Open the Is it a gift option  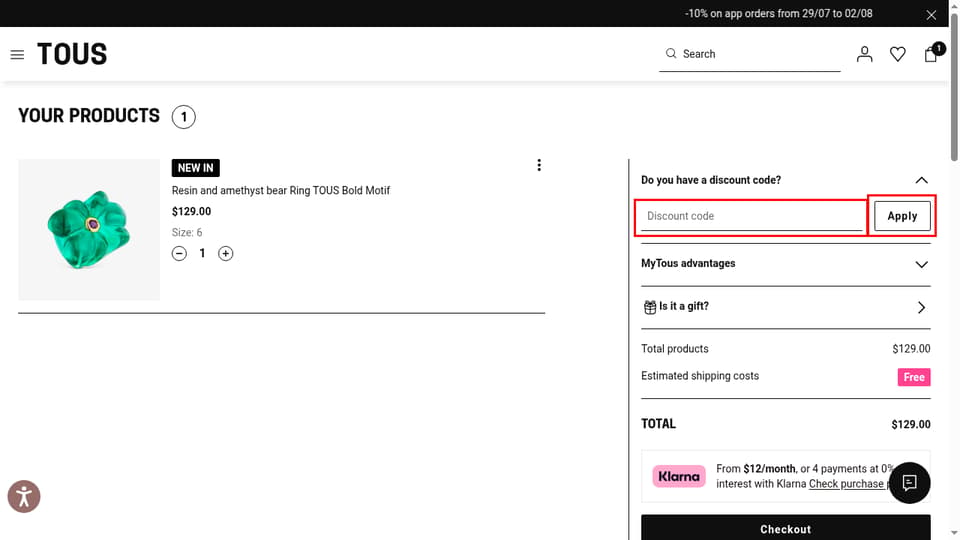tap(786, 307)
